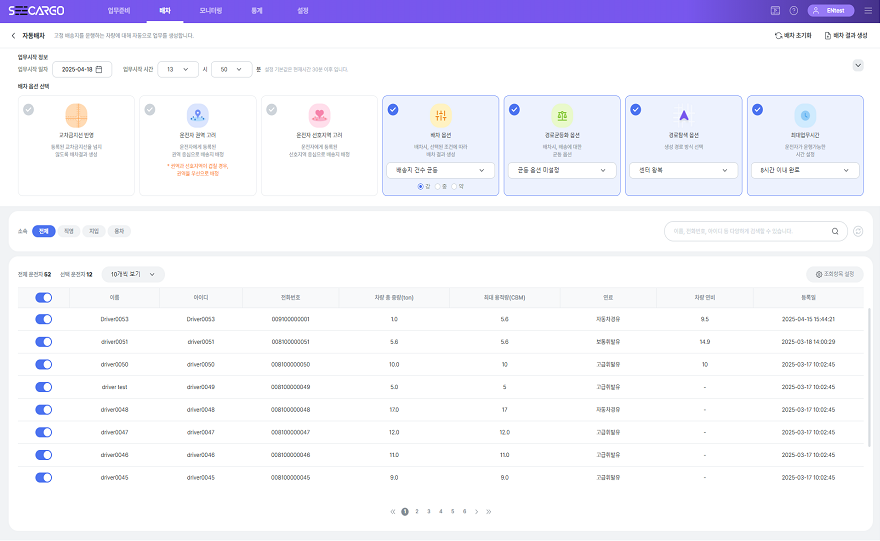Click the 배차 초기화 button
Image resolution: width=880 pixels, height=541 pixels.
coord(793,35)
